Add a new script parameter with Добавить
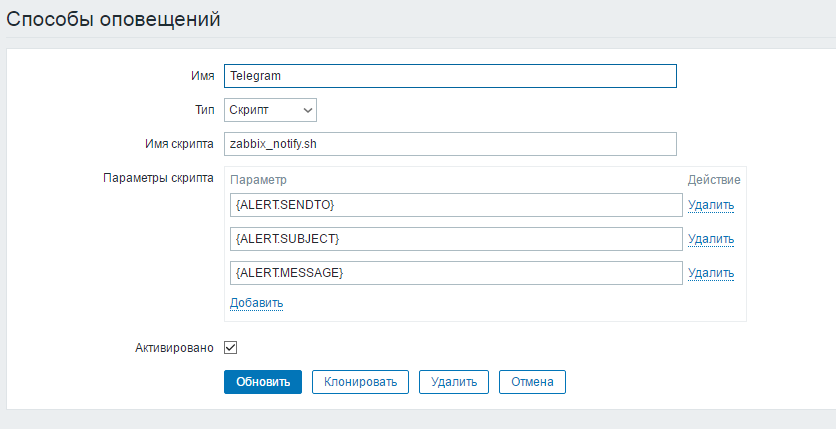The image size is (836, 429). tap(257, 303)
